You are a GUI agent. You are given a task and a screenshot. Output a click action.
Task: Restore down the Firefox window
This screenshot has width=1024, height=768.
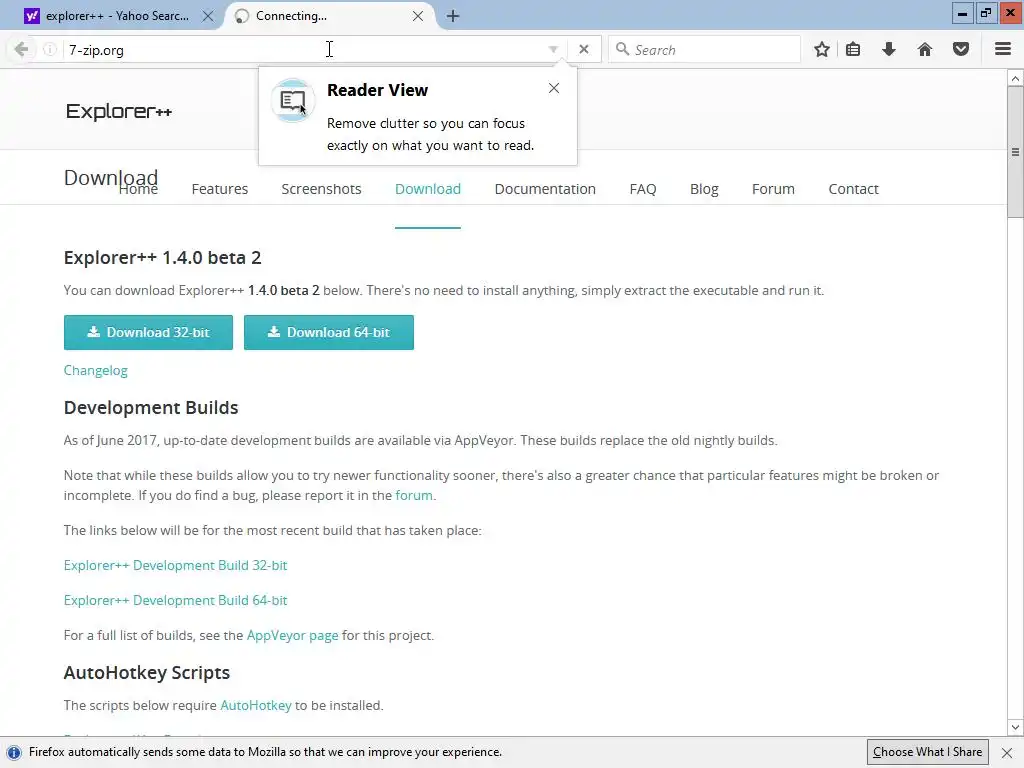(986, 14)
